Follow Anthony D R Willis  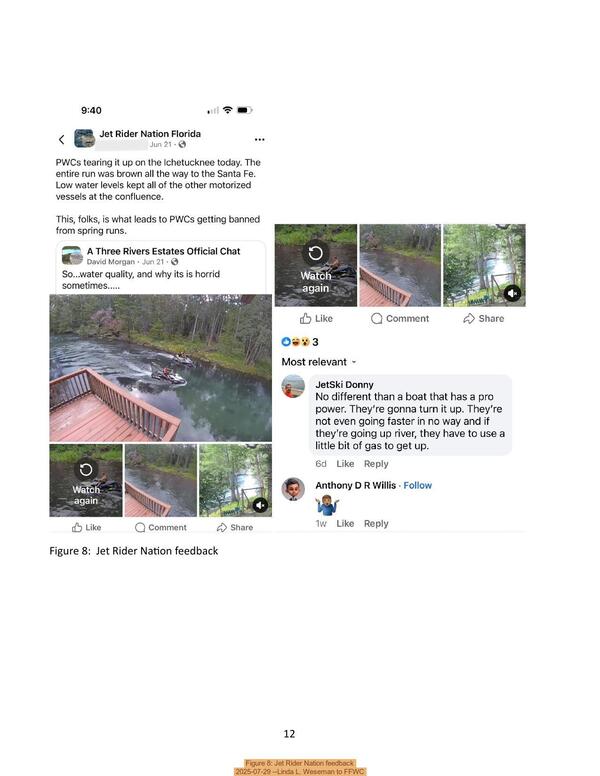click(417, 485)
